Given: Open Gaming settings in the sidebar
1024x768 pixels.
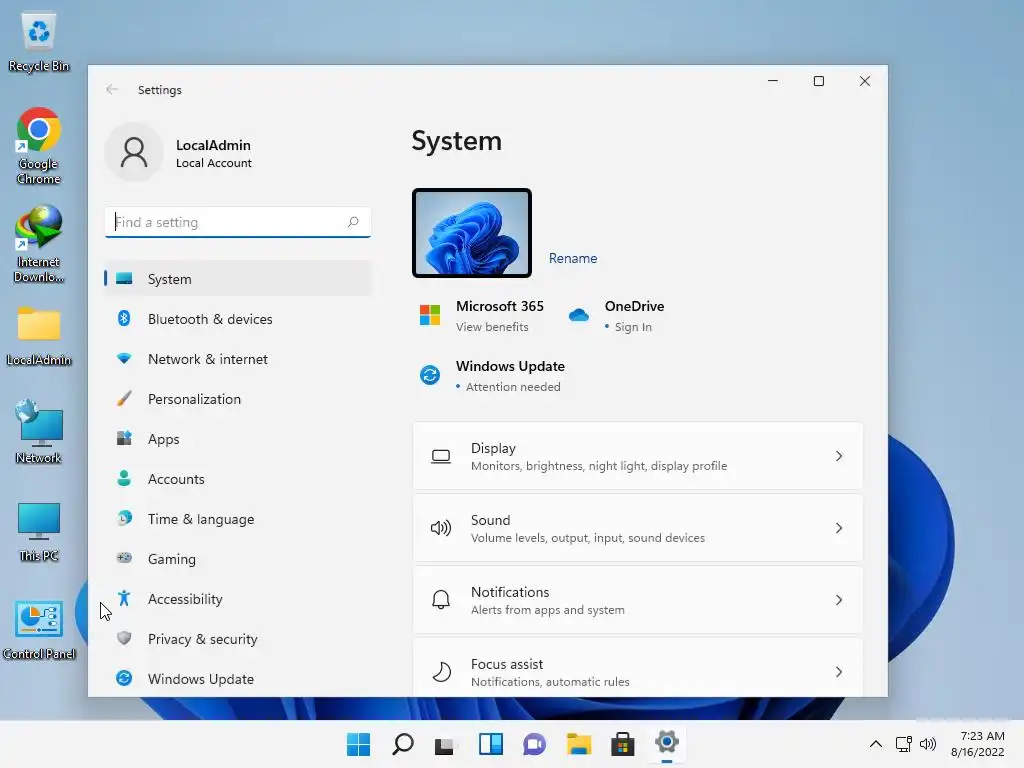Looking at the screenshot, I should 238,558.
